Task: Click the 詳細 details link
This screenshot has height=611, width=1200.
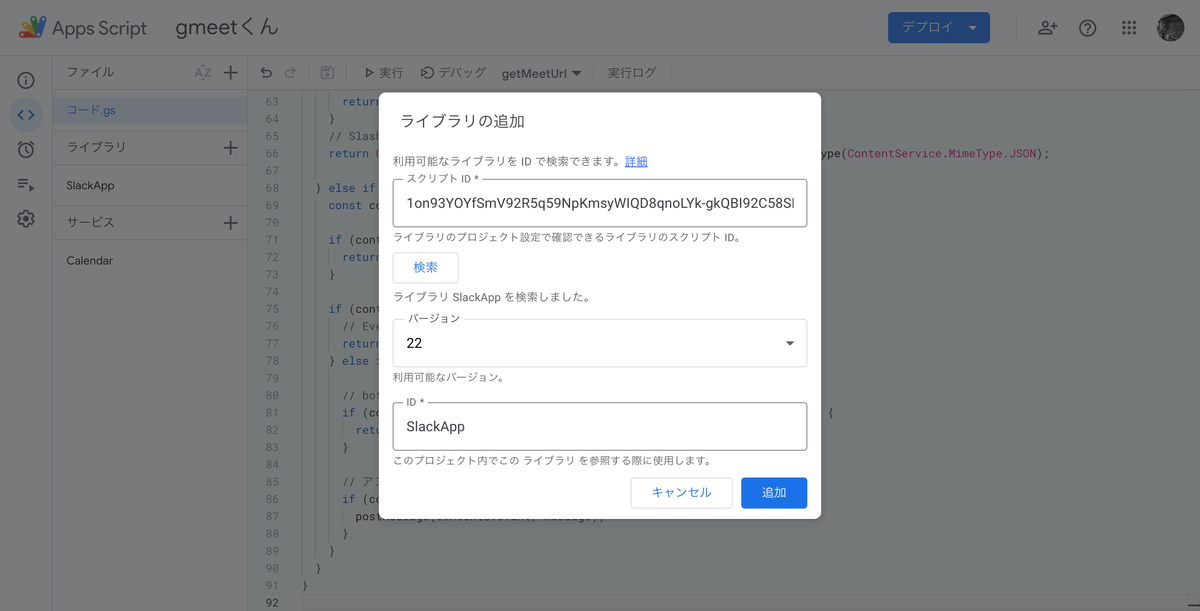Action: [x=636, y=161]
